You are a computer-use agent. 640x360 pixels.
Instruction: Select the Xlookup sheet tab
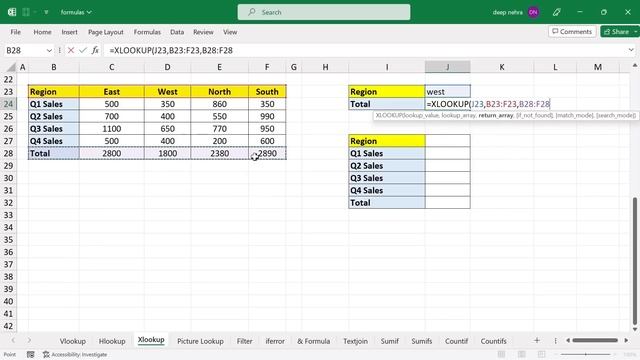pos(151,340)
